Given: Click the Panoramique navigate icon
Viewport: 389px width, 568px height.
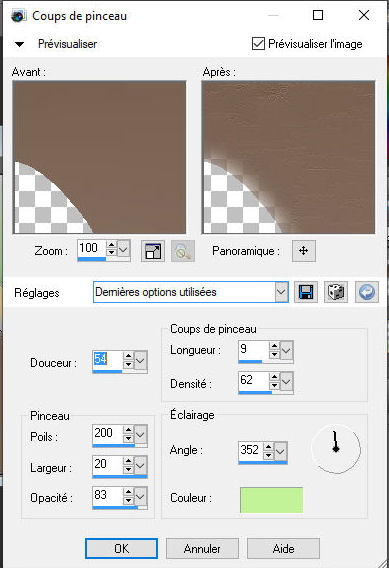Looking at the screenshot, I should pos(304,251).
